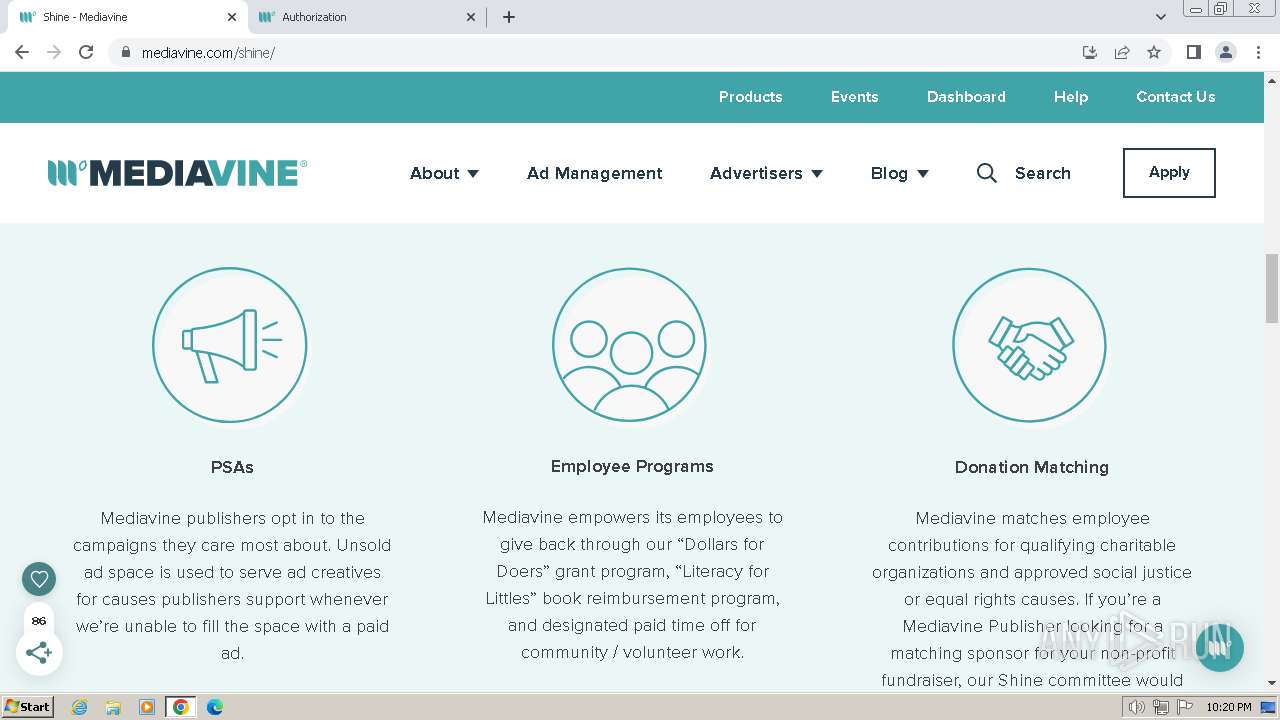Viewport: 1280px width, 720px height.
Task: Open the Help menu item
Action: click(x=1070, y=97)
